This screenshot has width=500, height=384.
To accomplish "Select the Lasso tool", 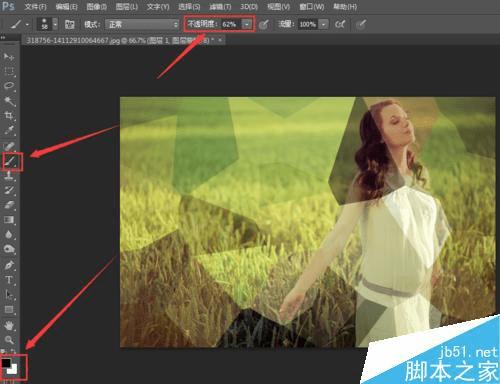I will [x=9, y=86].
